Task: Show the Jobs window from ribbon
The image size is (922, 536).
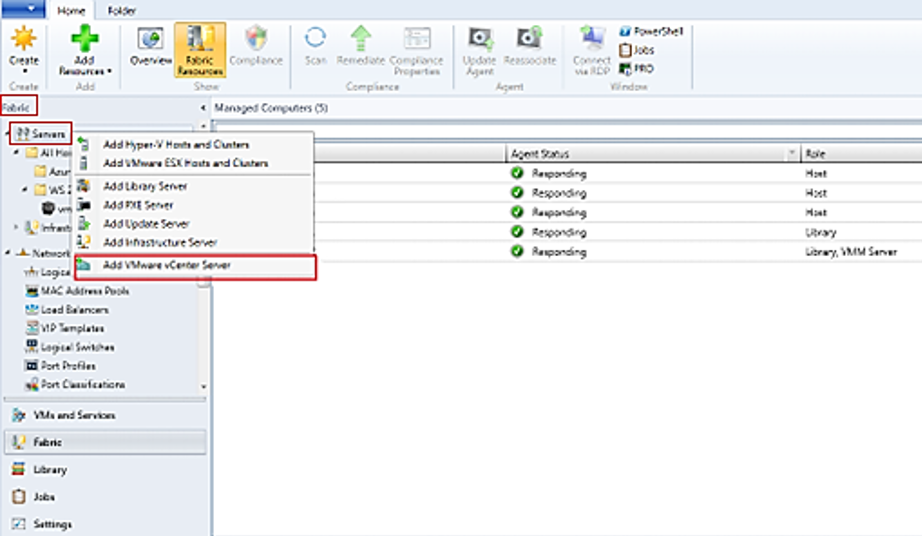Action: pyautogui.click(x=638, y=50)
